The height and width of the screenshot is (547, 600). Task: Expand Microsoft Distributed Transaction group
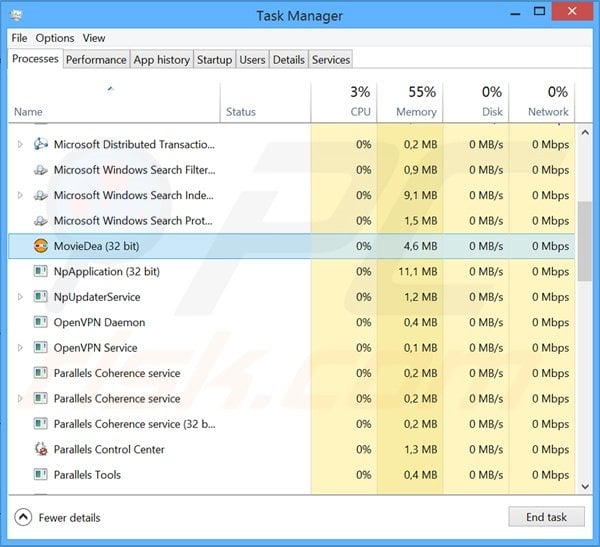tap(20, 144)
